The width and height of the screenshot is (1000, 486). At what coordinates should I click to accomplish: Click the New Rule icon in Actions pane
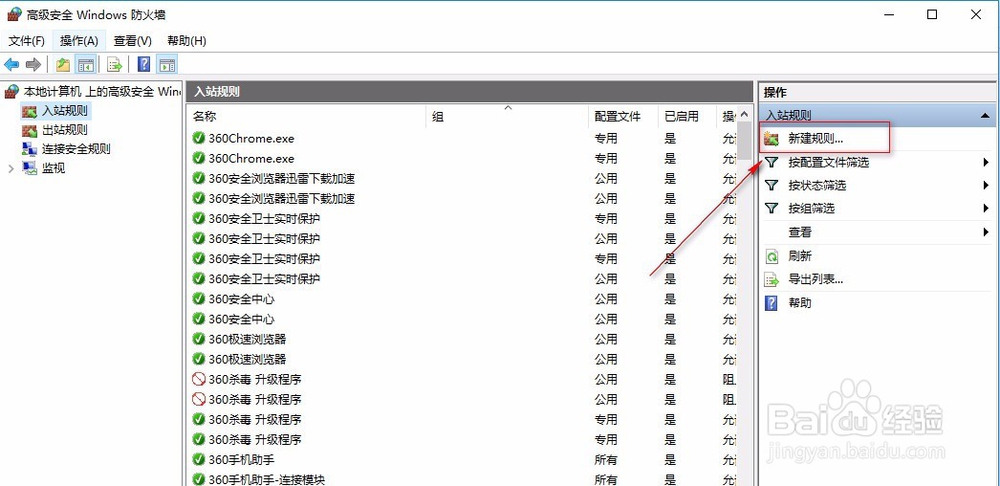tap(772, 138)
